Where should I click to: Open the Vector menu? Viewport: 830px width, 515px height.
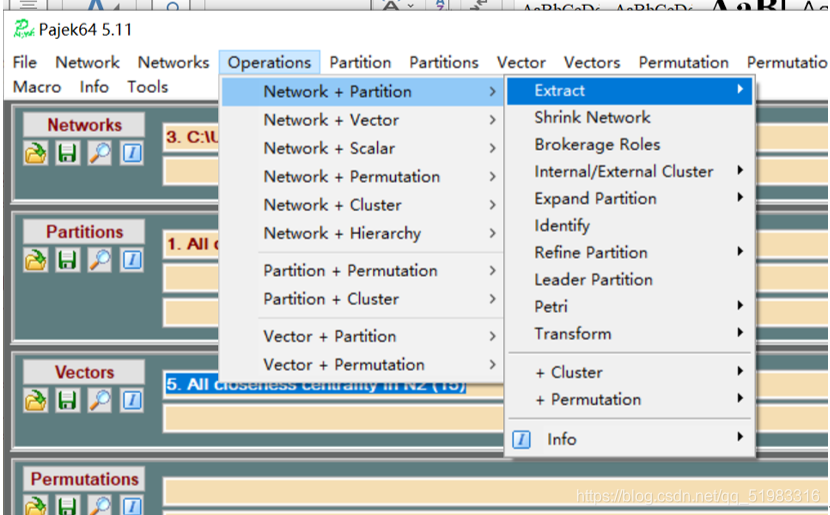pyautogui.click(x=521, y=62)
